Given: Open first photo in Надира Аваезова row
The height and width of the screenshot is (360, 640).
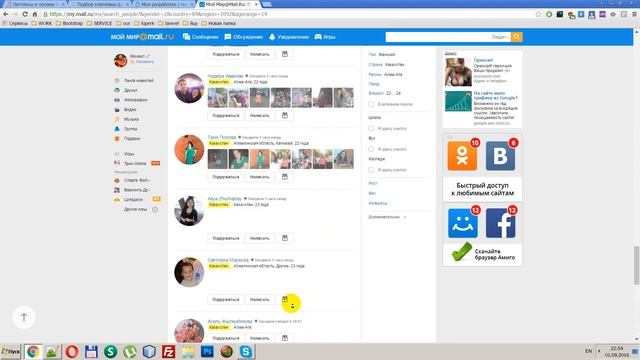Looking at the screenshot, I should [218, 98].
